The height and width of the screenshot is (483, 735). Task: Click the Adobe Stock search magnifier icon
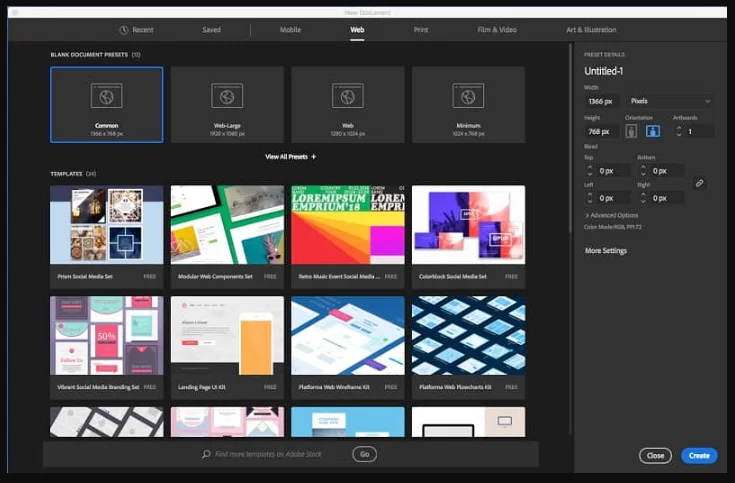[x=206, y=454]
